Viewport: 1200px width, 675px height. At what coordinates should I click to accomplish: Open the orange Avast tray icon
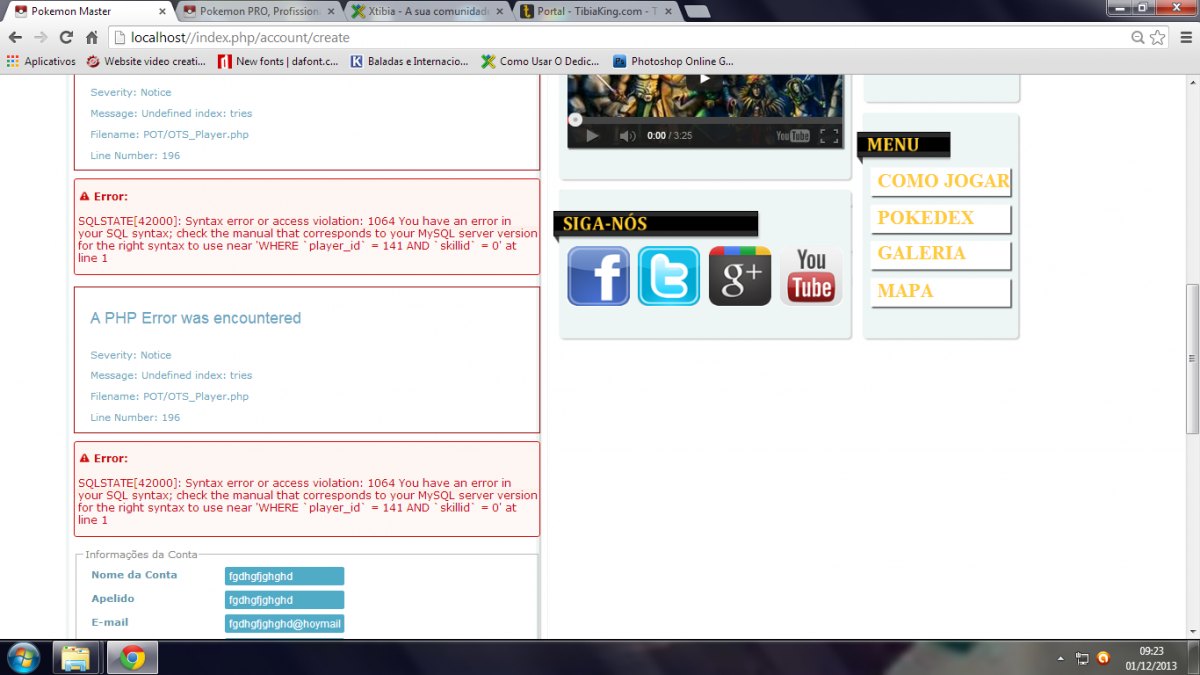pos(1103,658)
